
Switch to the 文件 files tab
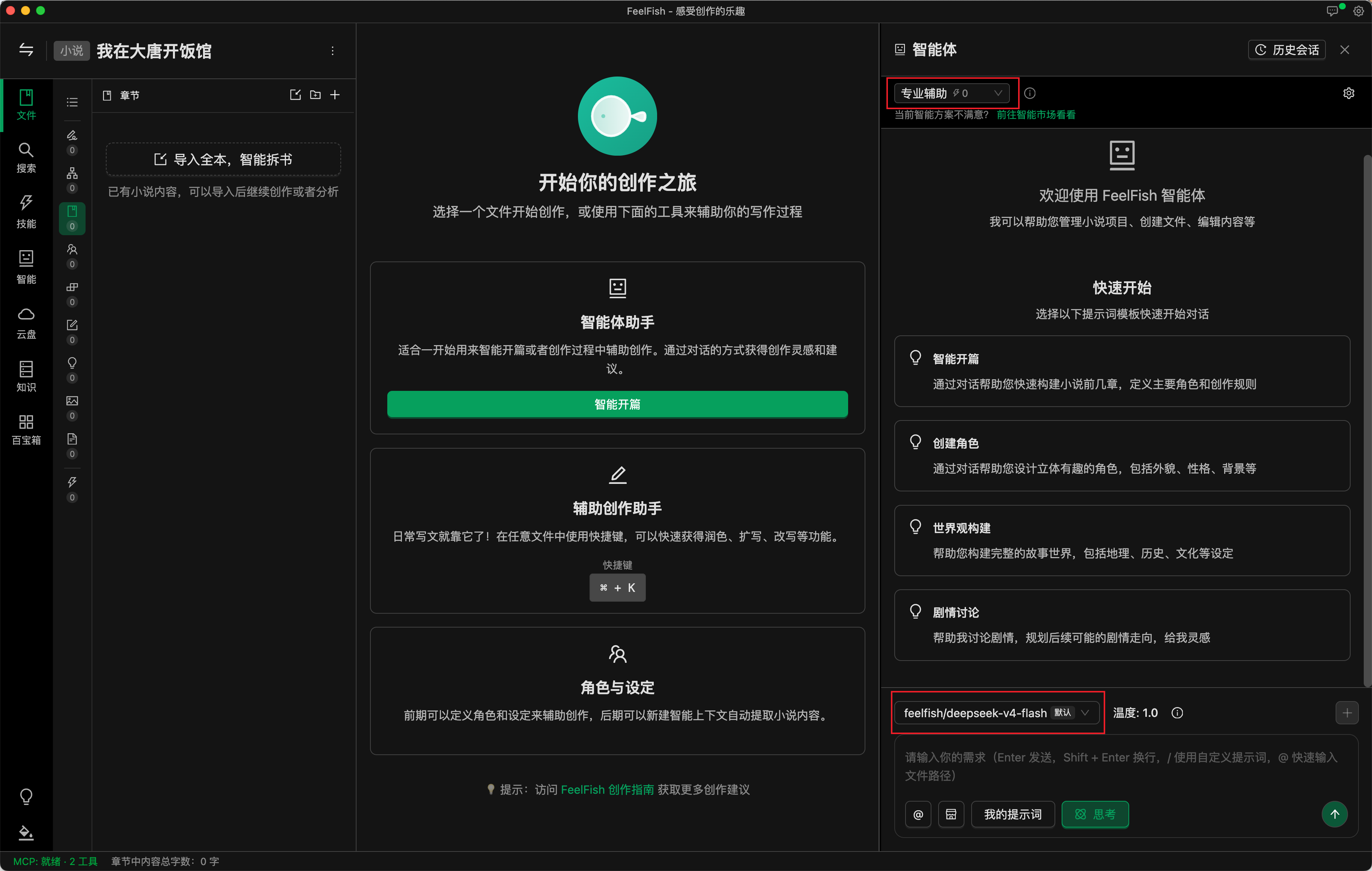point(26,105)
